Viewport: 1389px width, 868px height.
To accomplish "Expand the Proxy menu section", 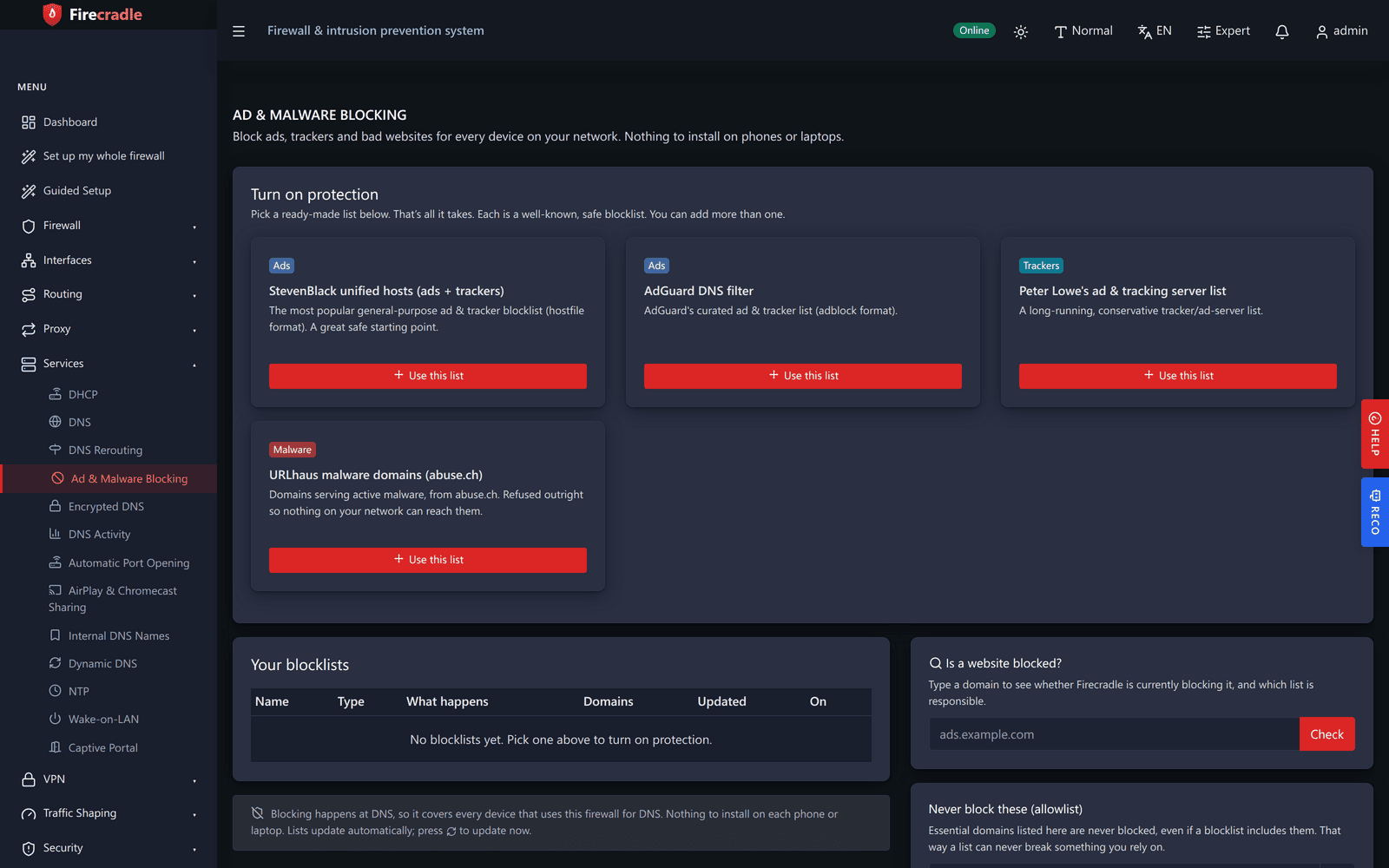I will (109, 329).
